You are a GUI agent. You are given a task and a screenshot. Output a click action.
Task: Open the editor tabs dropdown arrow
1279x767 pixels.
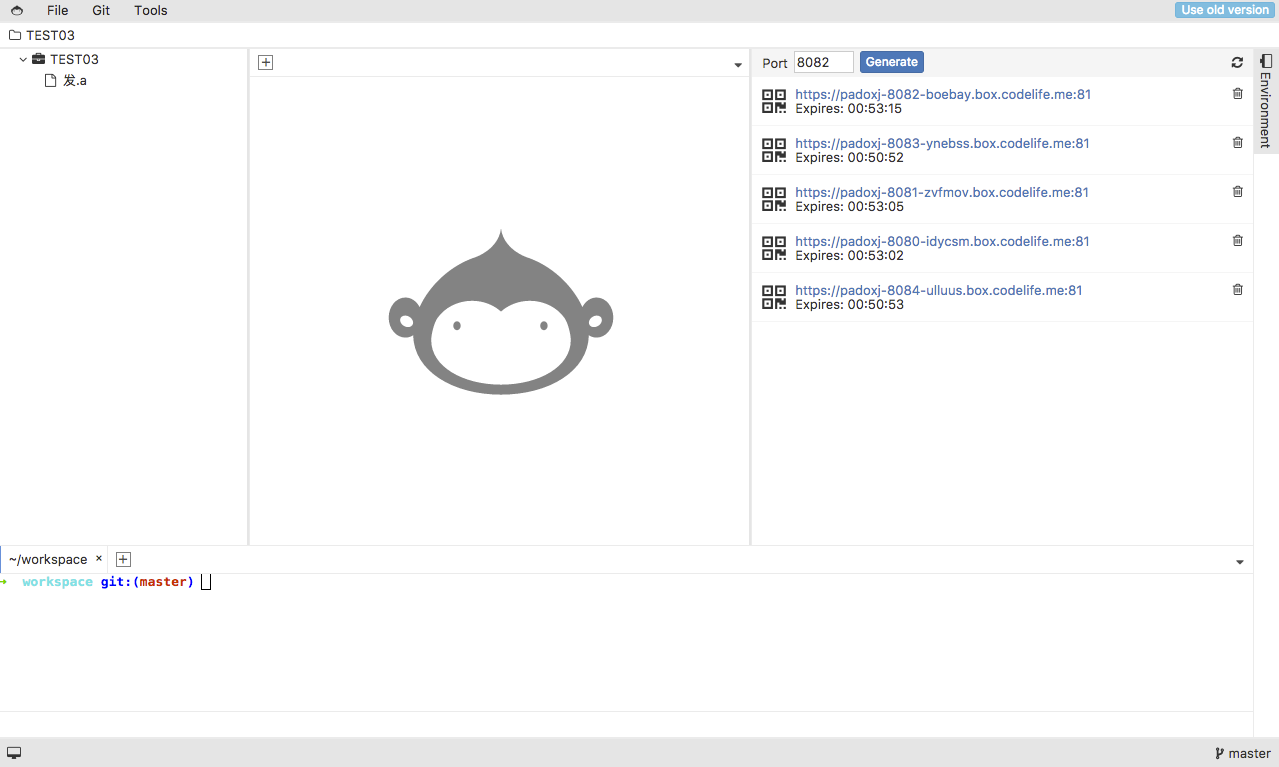(x=738, y=65)
